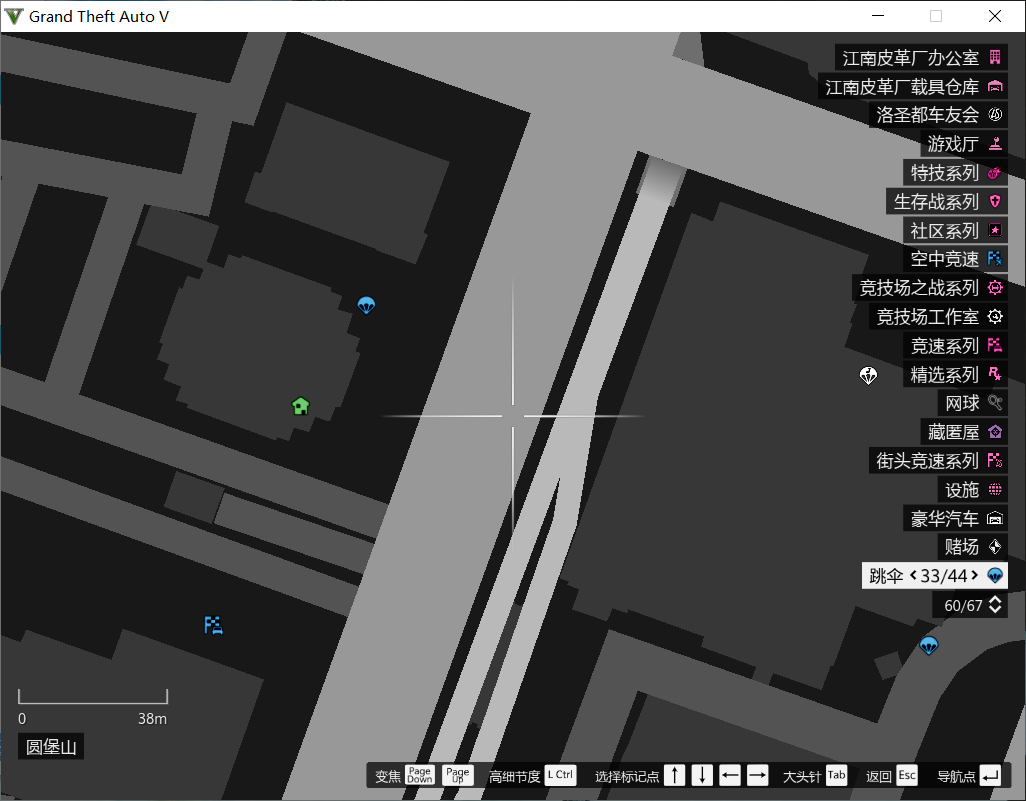
Task: Click the left arrow marker selection key
Action: point(730,775)
